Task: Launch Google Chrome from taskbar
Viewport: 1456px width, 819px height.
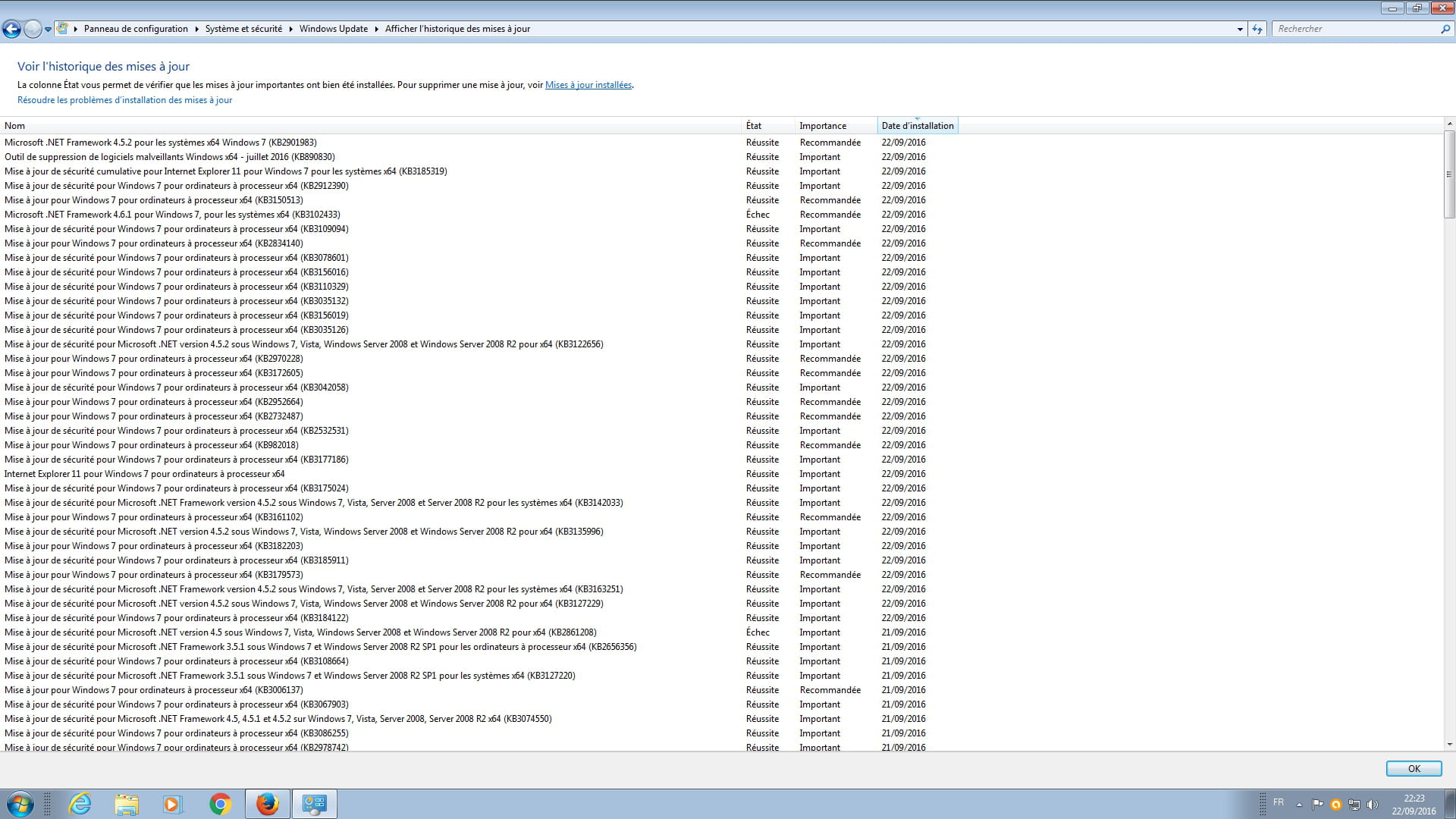Action: (x=220, y=804)
